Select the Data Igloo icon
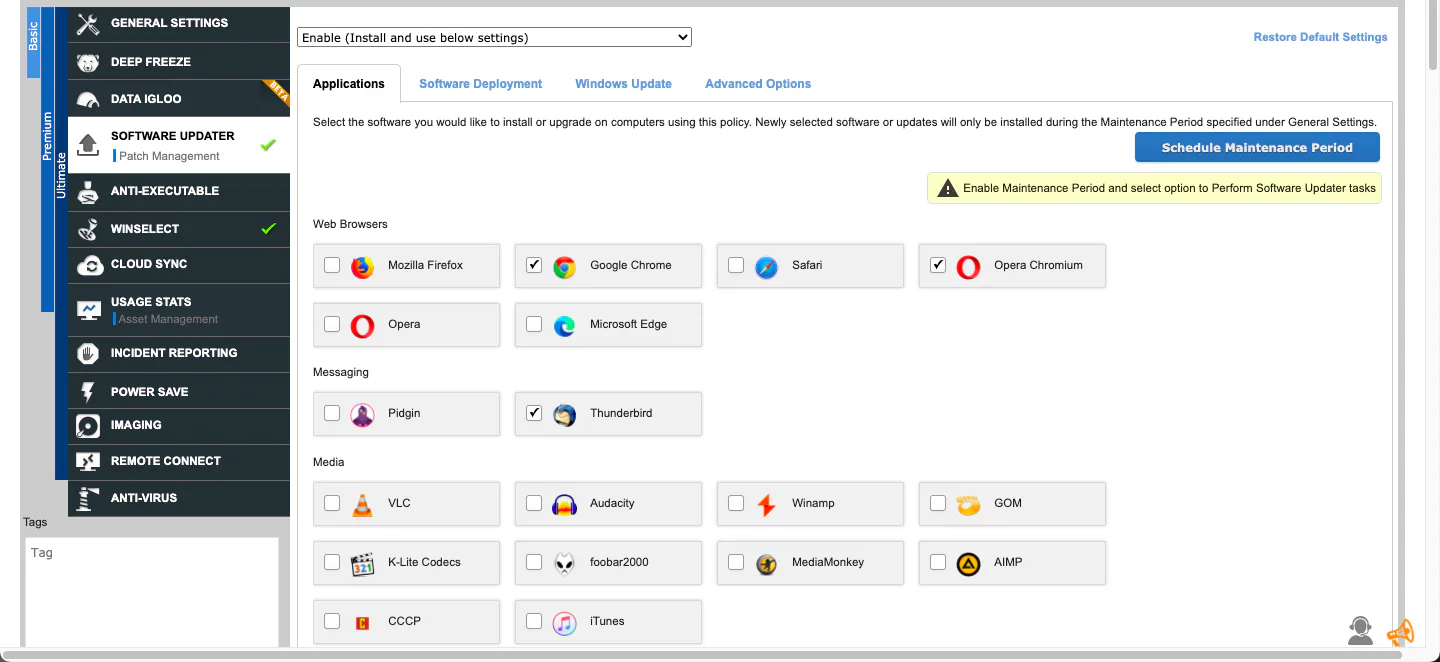 point(88,100)
